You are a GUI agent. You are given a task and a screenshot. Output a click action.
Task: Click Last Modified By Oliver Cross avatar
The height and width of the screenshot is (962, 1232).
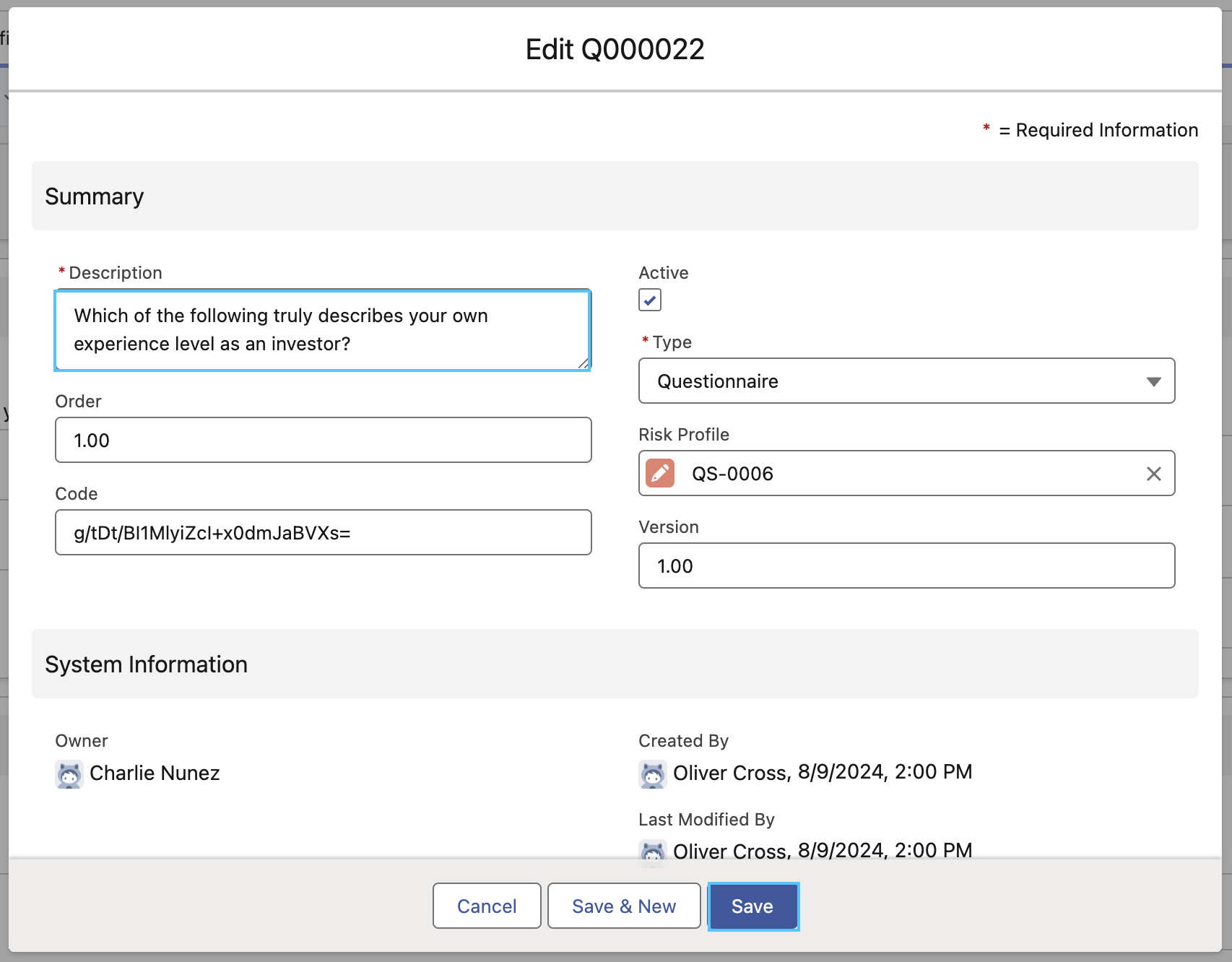click(x=653, y=851)
